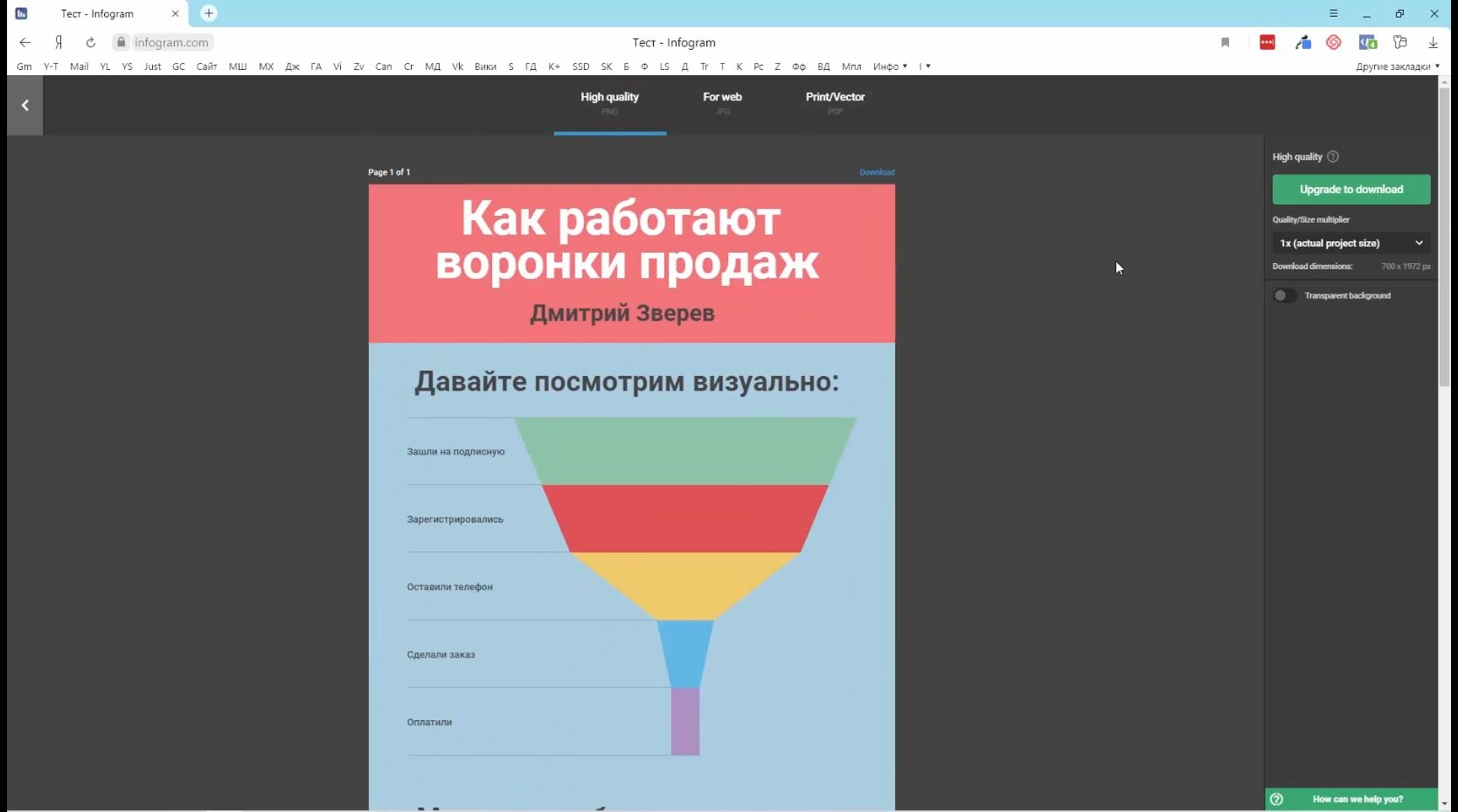Open the browser downloads arrow icon
Image resolution: width=1458 pixels, height=812 pixels.
pos(1433,42)
